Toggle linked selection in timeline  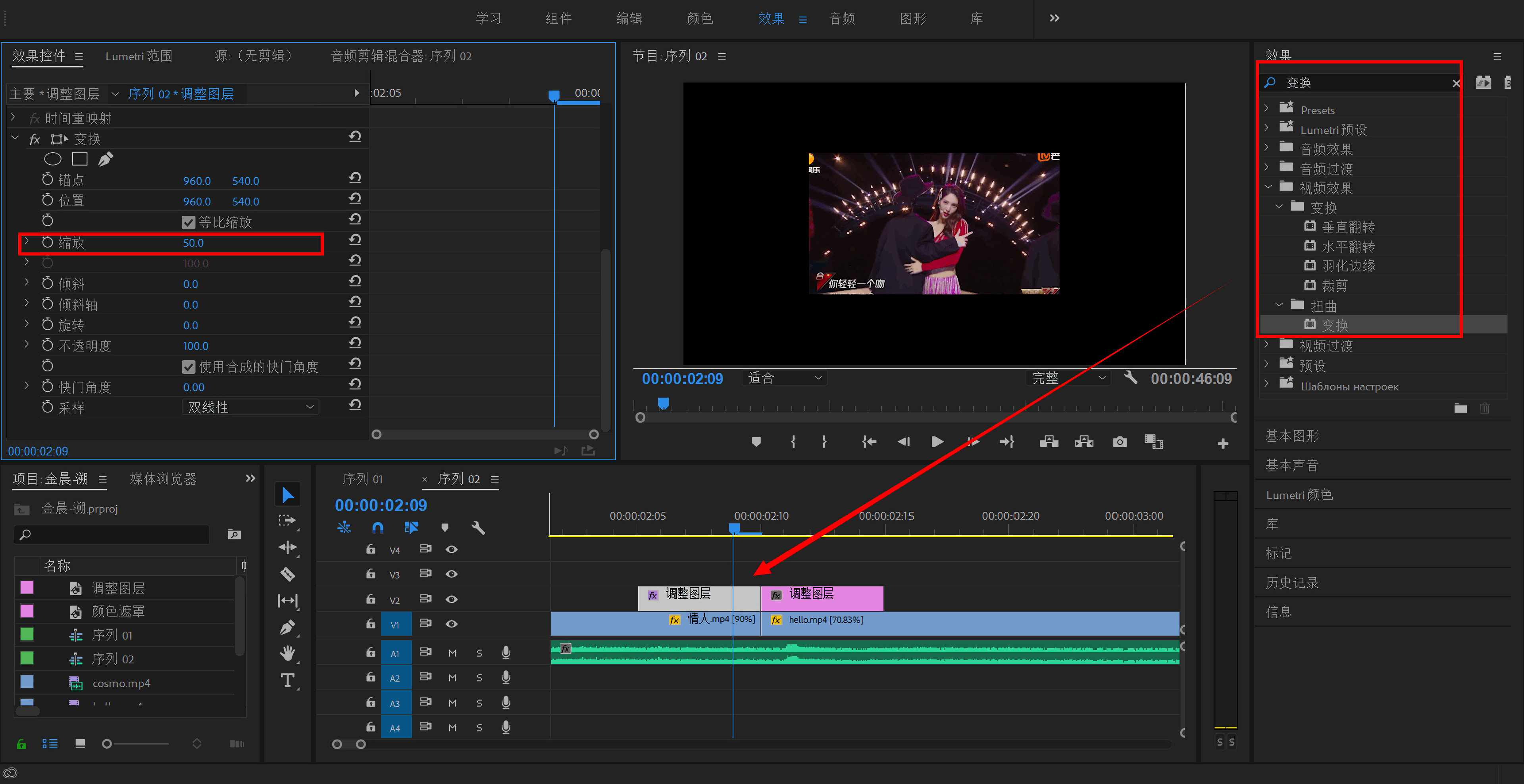(x=411, y=527)
